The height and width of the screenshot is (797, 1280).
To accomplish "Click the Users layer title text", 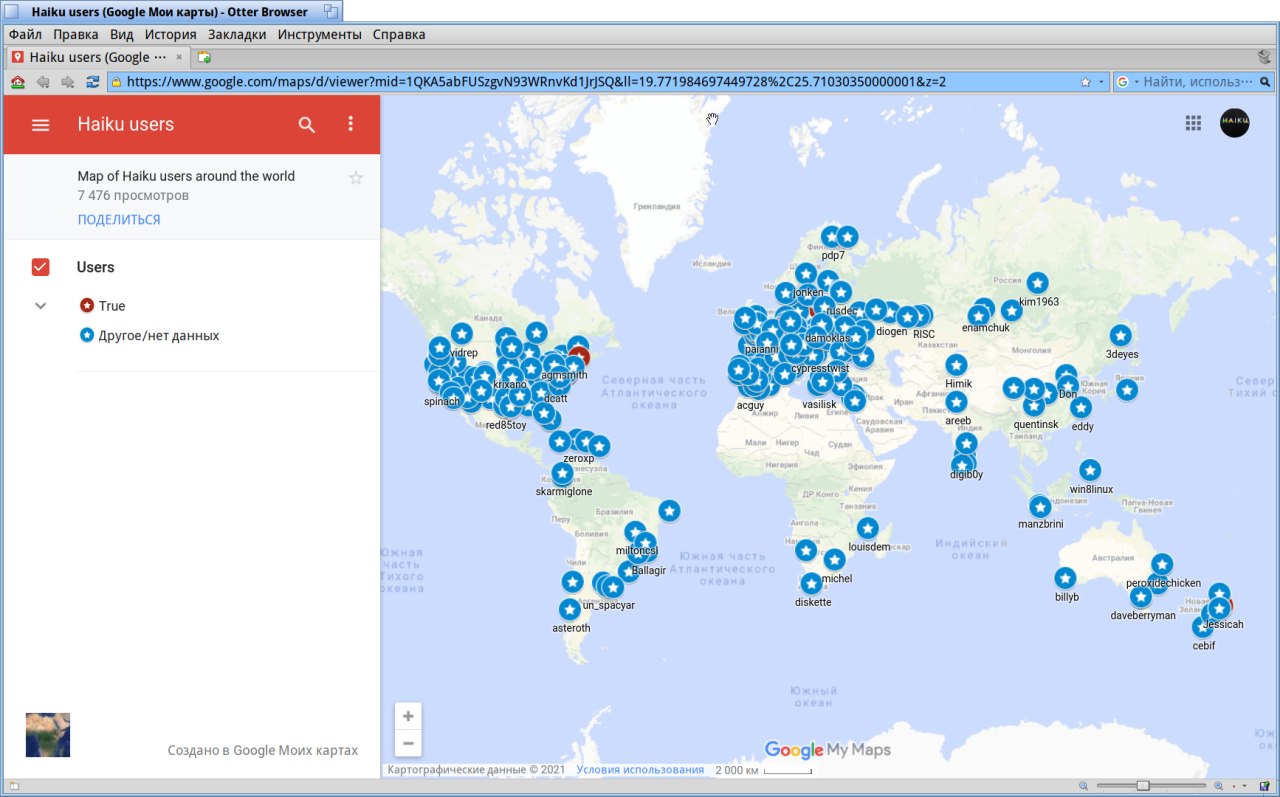I will click(96, 267).
